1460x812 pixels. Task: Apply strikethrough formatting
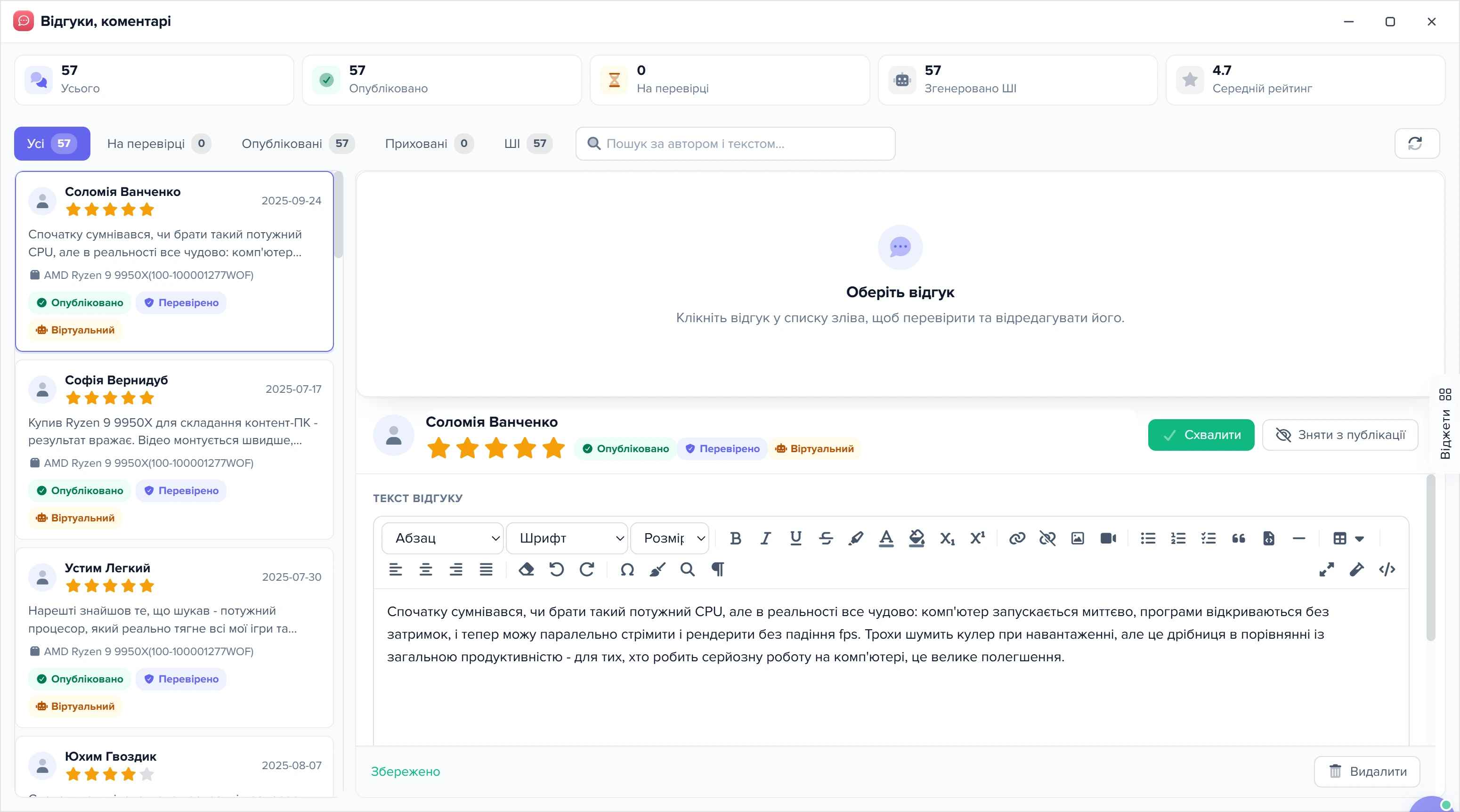point(826,538)
